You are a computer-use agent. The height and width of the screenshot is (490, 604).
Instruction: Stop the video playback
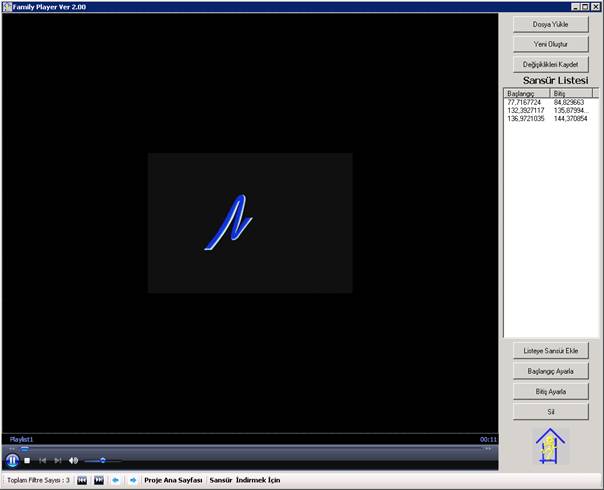(28, 460)
